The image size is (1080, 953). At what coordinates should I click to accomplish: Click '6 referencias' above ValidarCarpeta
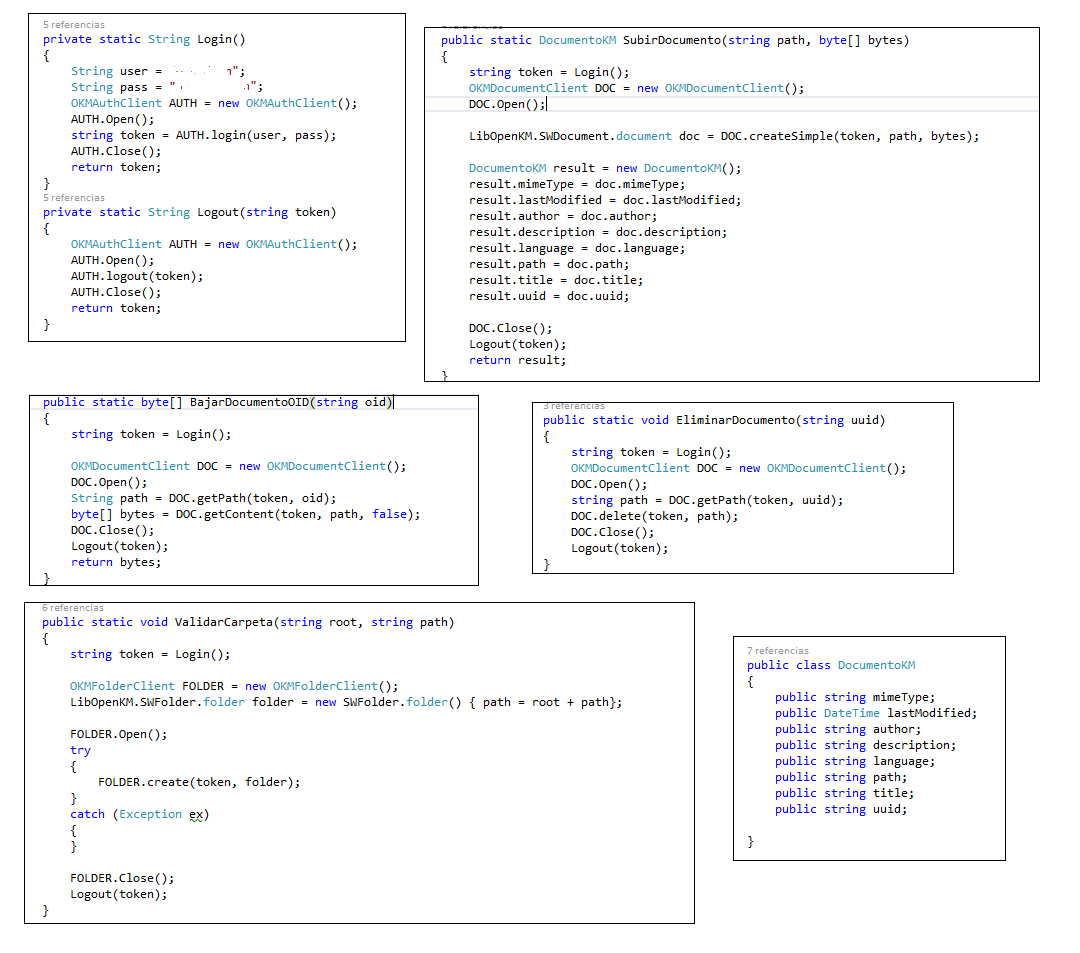(73, 608)
